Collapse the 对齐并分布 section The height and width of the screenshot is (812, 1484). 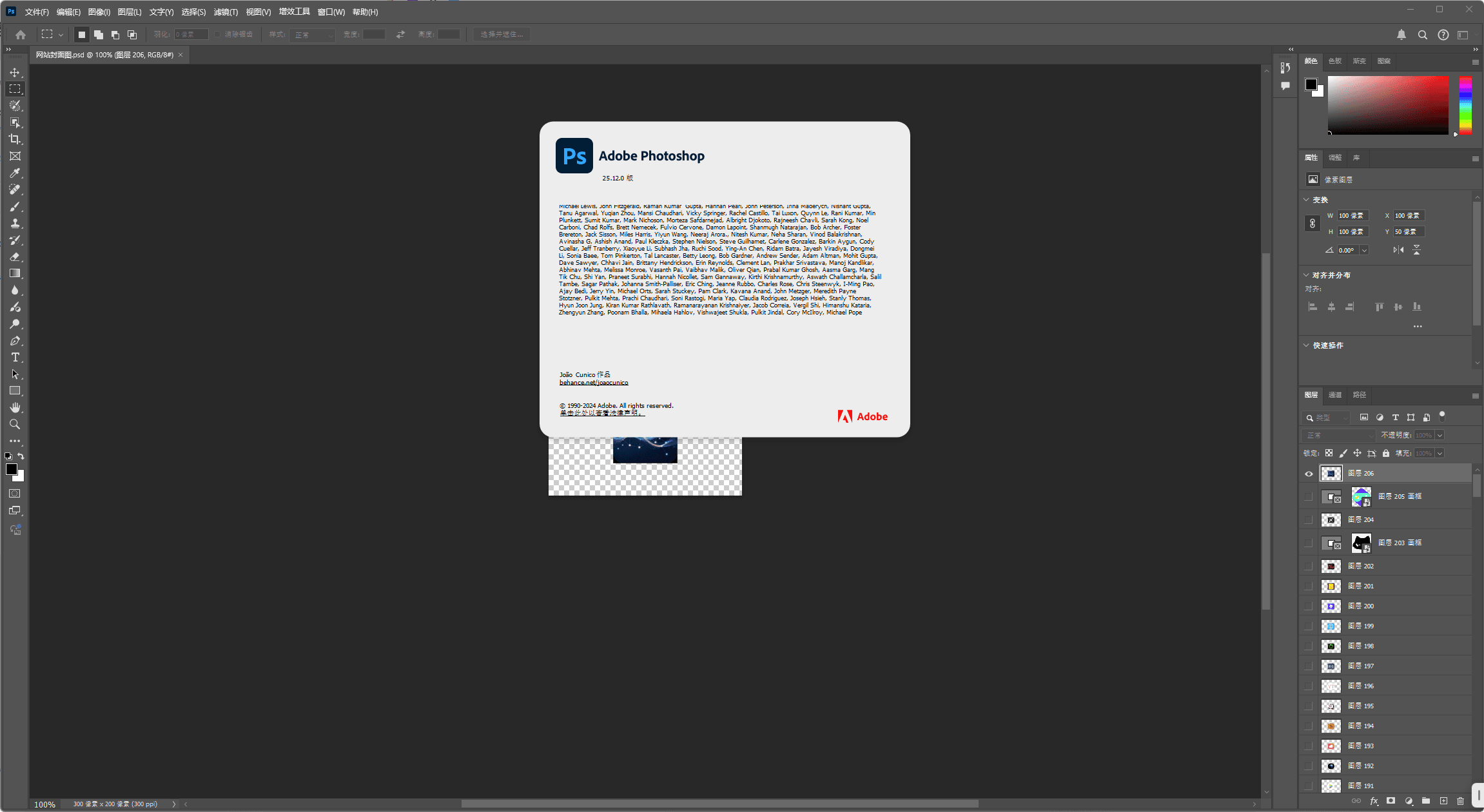[1307, 275]
